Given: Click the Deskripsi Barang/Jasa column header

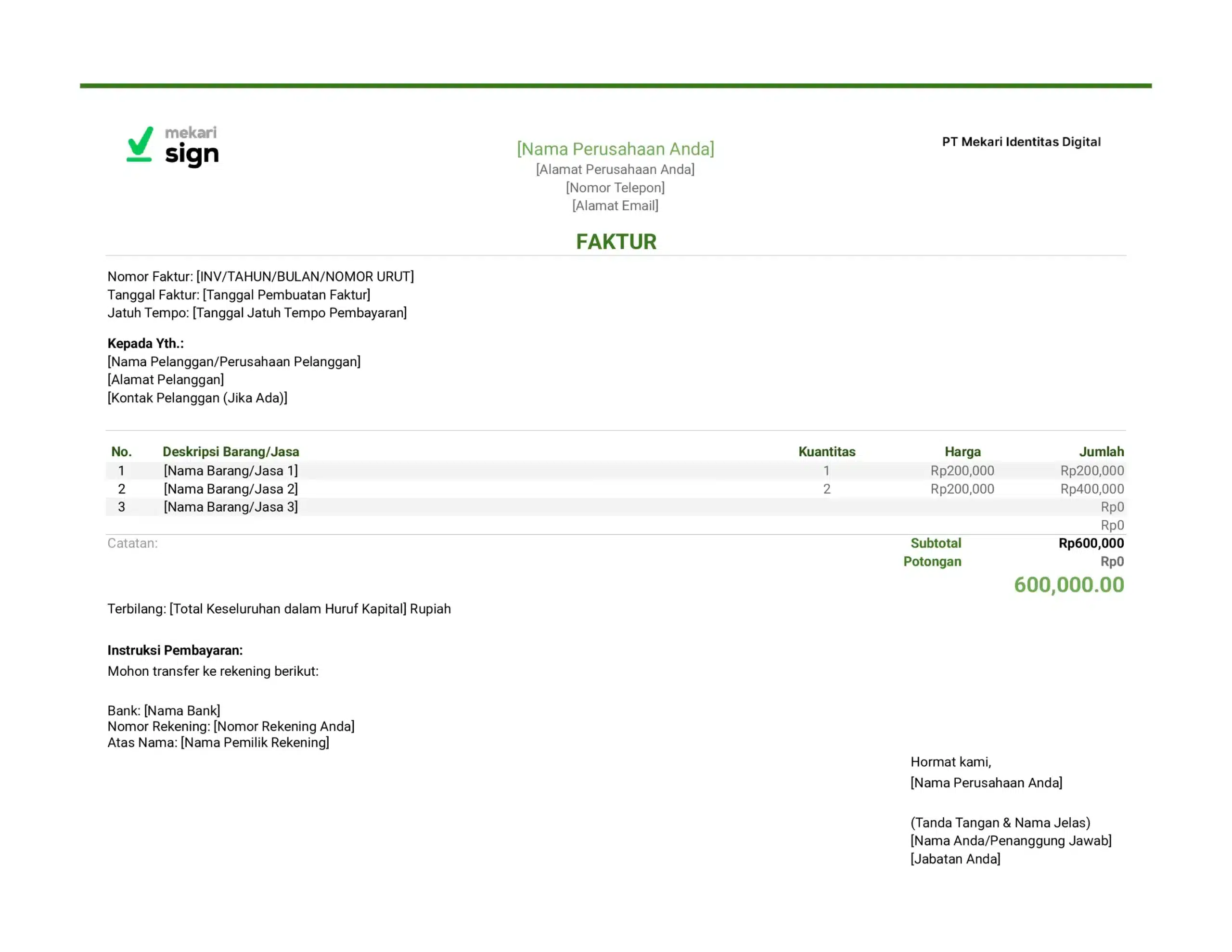Looking at the screenshot, I should [231, 451].
